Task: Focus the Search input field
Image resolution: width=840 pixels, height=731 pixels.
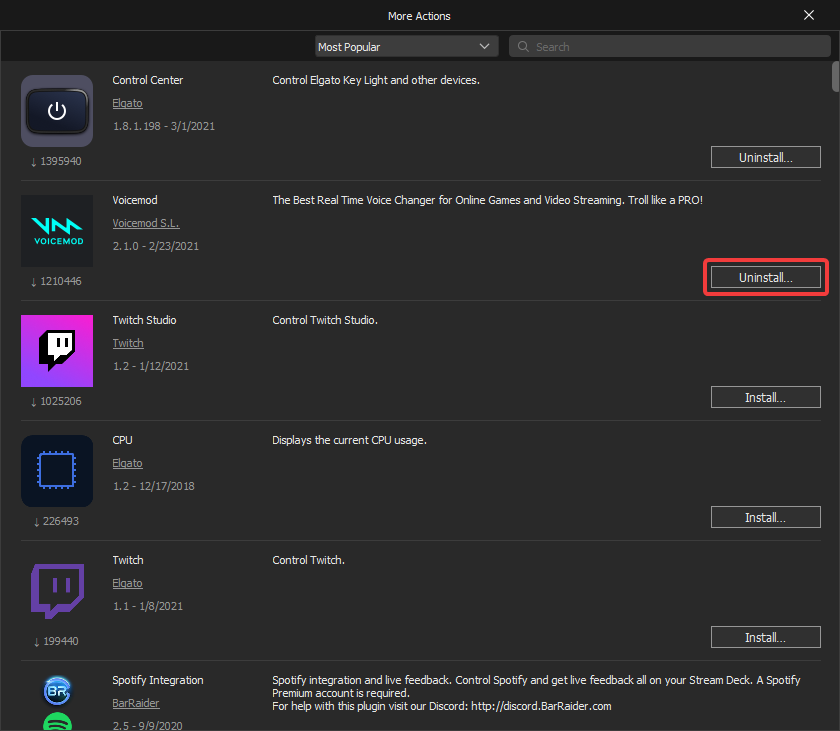Action: (670, 47)
